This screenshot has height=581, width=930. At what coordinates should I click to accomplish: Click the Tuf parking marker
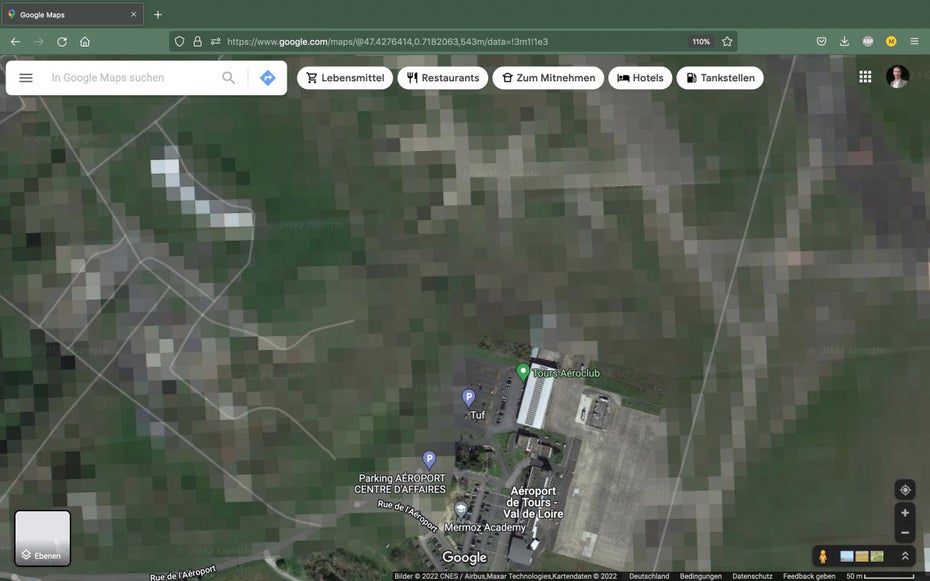[x=468, y=398]
